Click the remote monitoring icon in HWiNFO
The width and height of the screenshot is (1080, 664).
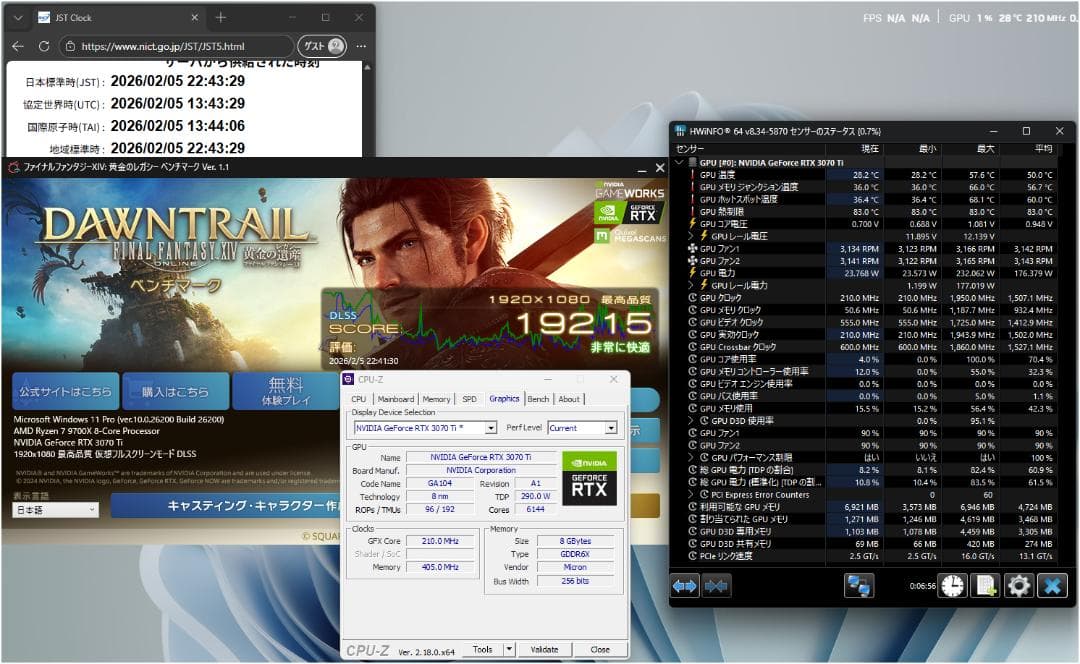(x=858, y=585)
